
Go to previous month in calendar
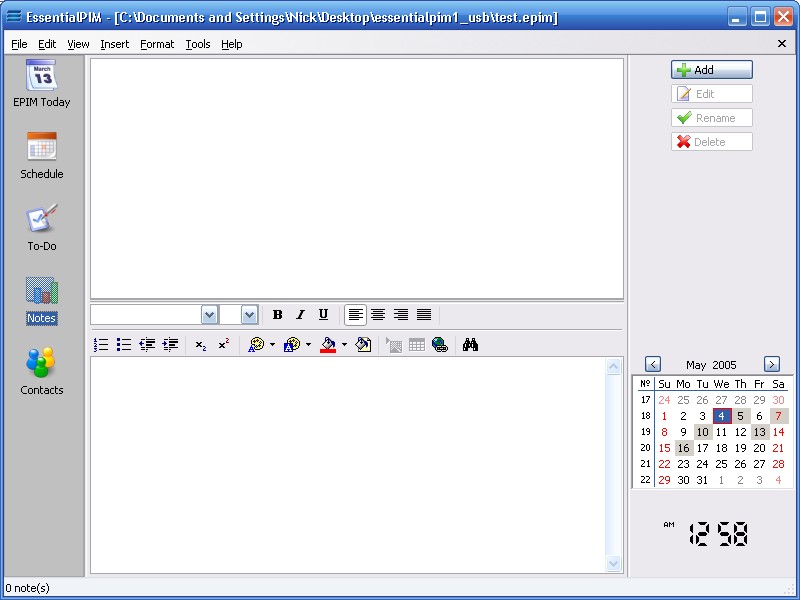coord(653,364)
